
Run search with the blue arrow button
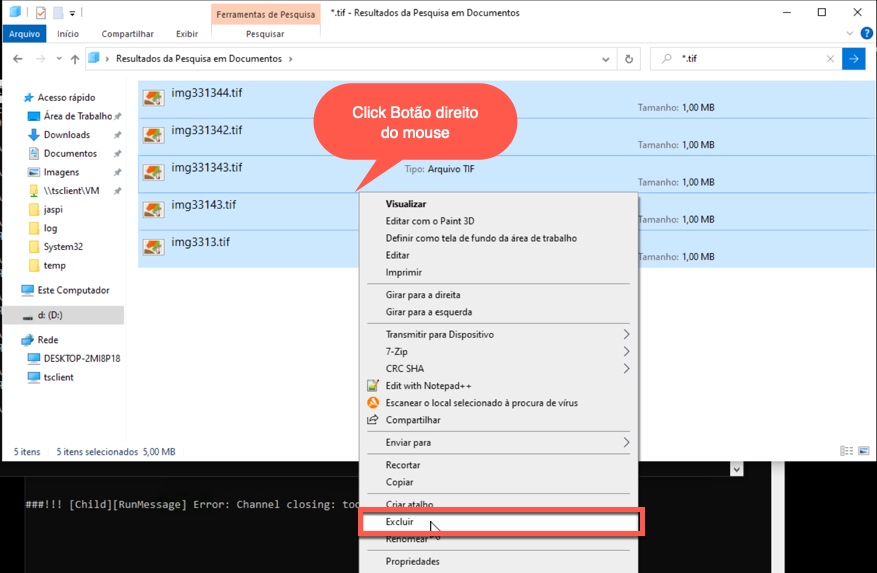tap(854, 59)
